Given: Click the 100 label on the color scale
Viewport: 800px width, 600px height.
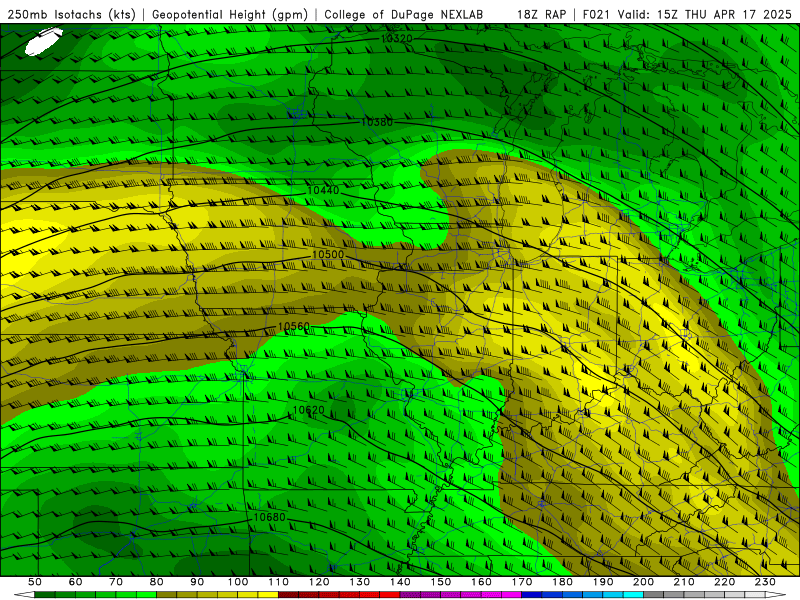Looking at the screenshot, I should (x=238, y=582).
